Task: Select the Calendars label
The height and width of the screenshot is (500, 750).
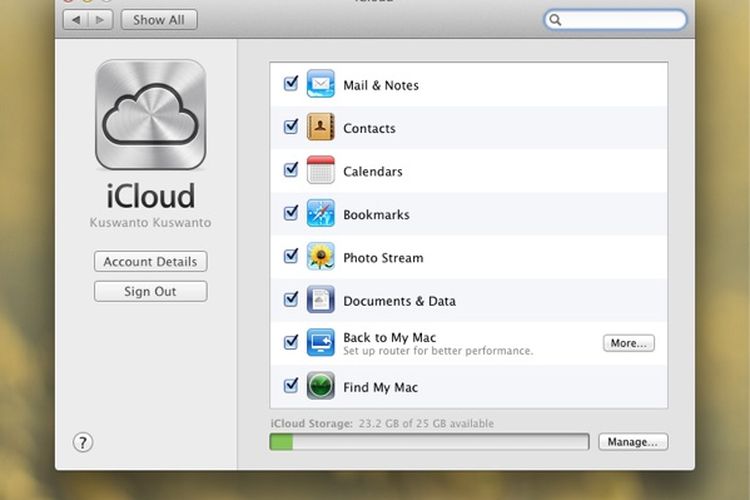Action: (373, 172)
